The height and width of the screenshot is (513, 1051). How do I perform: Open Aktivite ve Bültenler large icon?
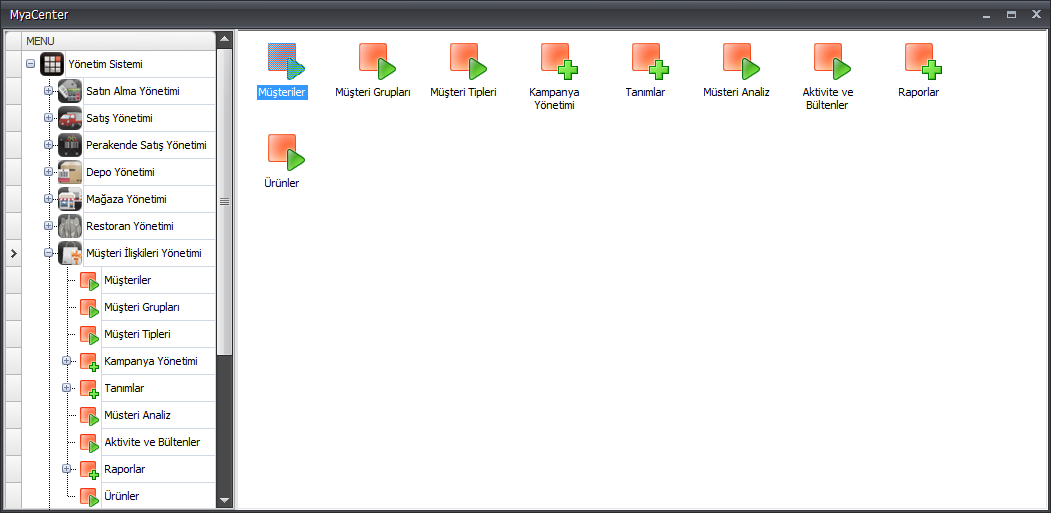point(826,62)
